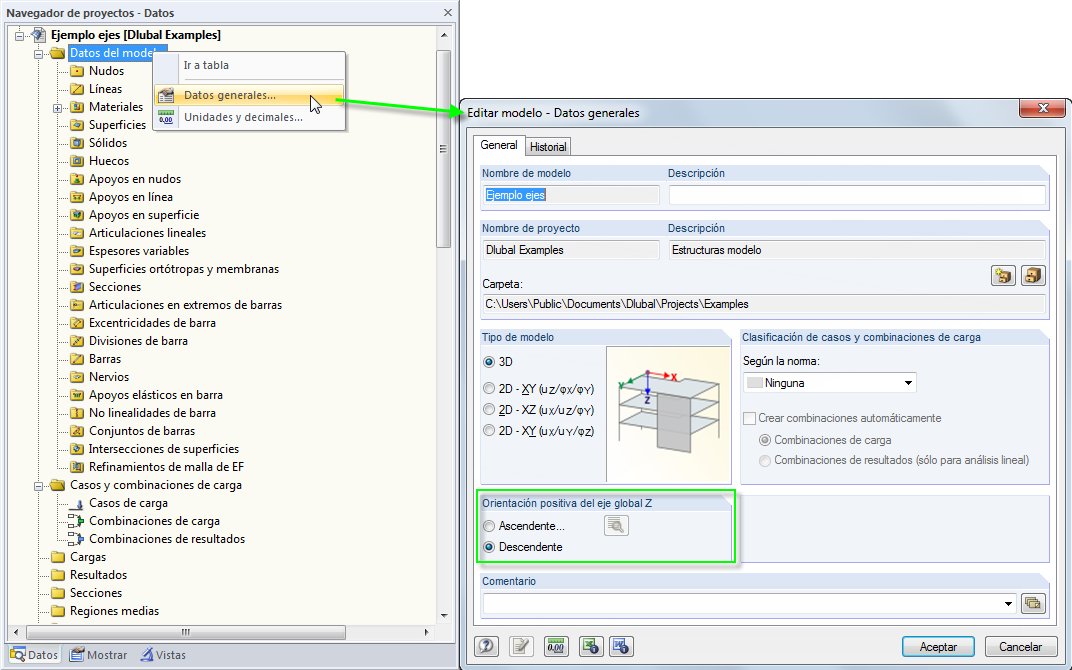
Task: Click the Apoyos en nudos icon
Action: 77,179
